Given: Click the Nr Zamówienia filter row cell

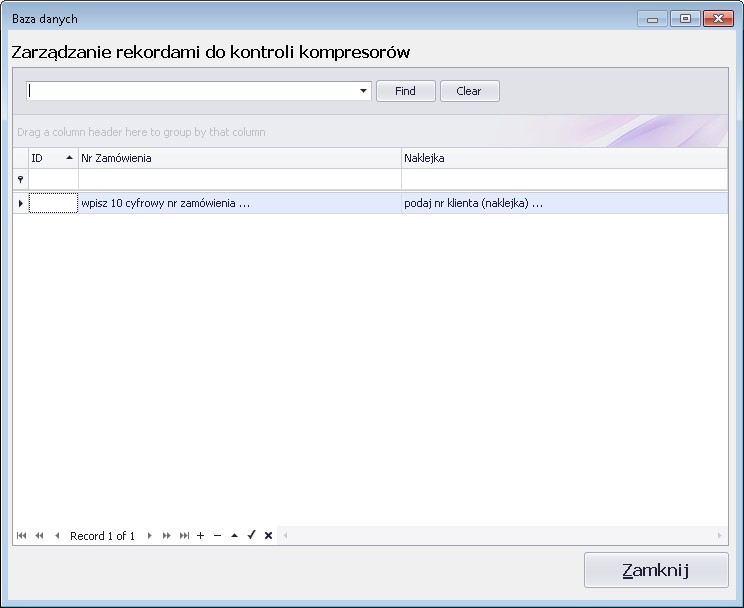Looking at the screenshot, I should [239, 179].
